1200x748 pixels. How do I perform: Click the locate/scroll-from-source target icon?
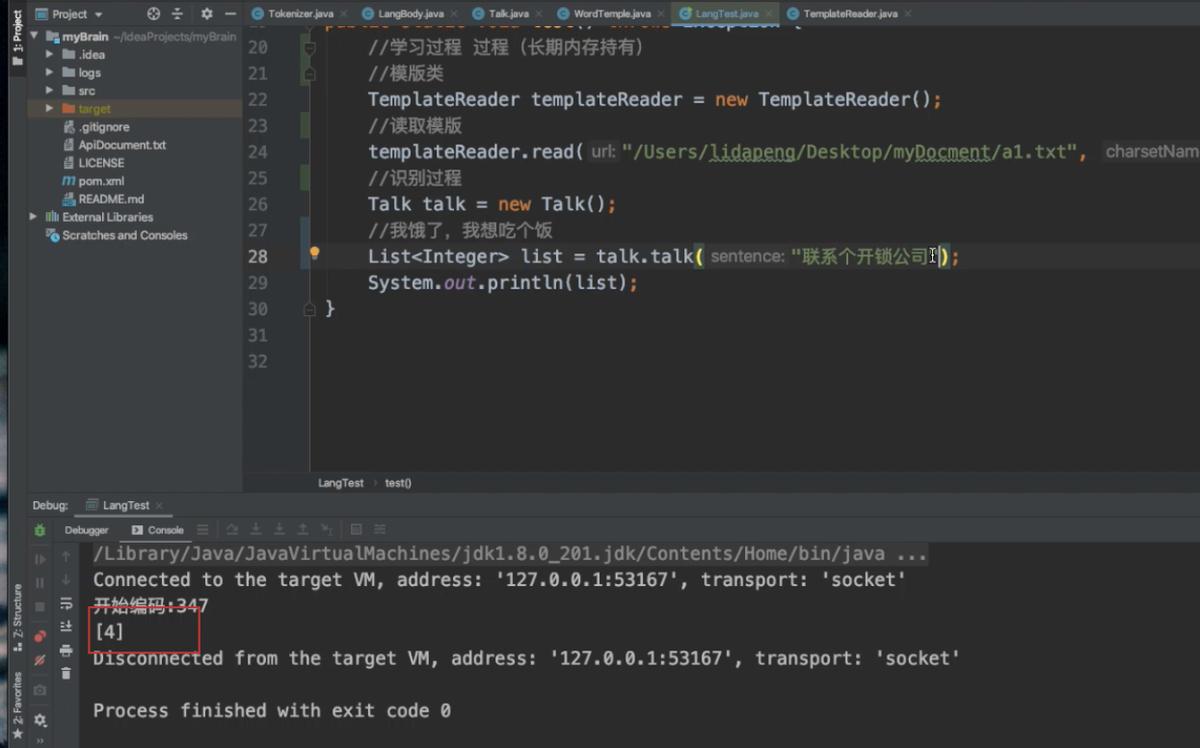point(153,14)
